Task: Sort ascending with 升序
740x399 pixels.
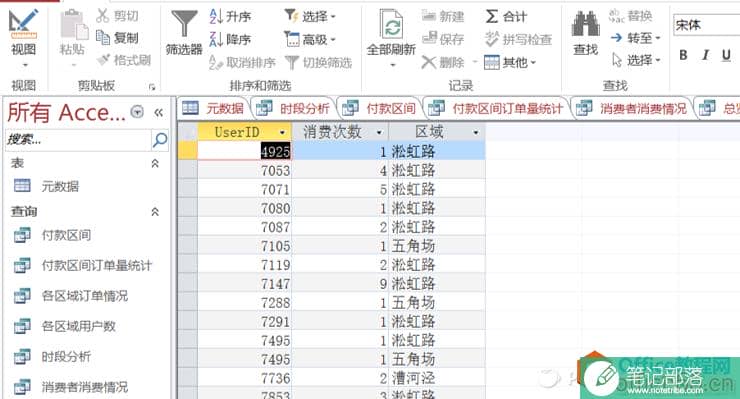Action: click(230, 17)
